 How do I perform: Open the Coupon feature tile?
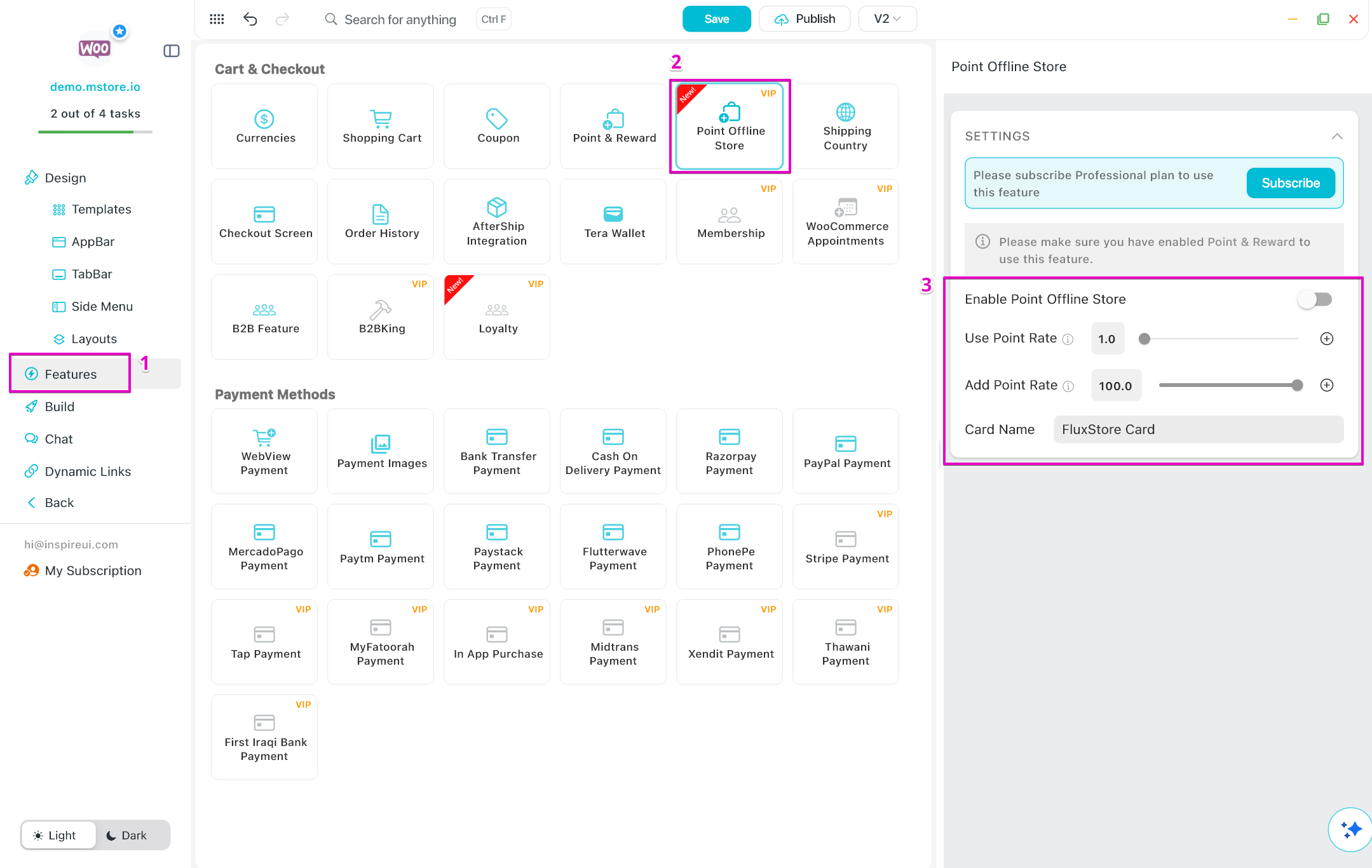(x=498, y=126)
